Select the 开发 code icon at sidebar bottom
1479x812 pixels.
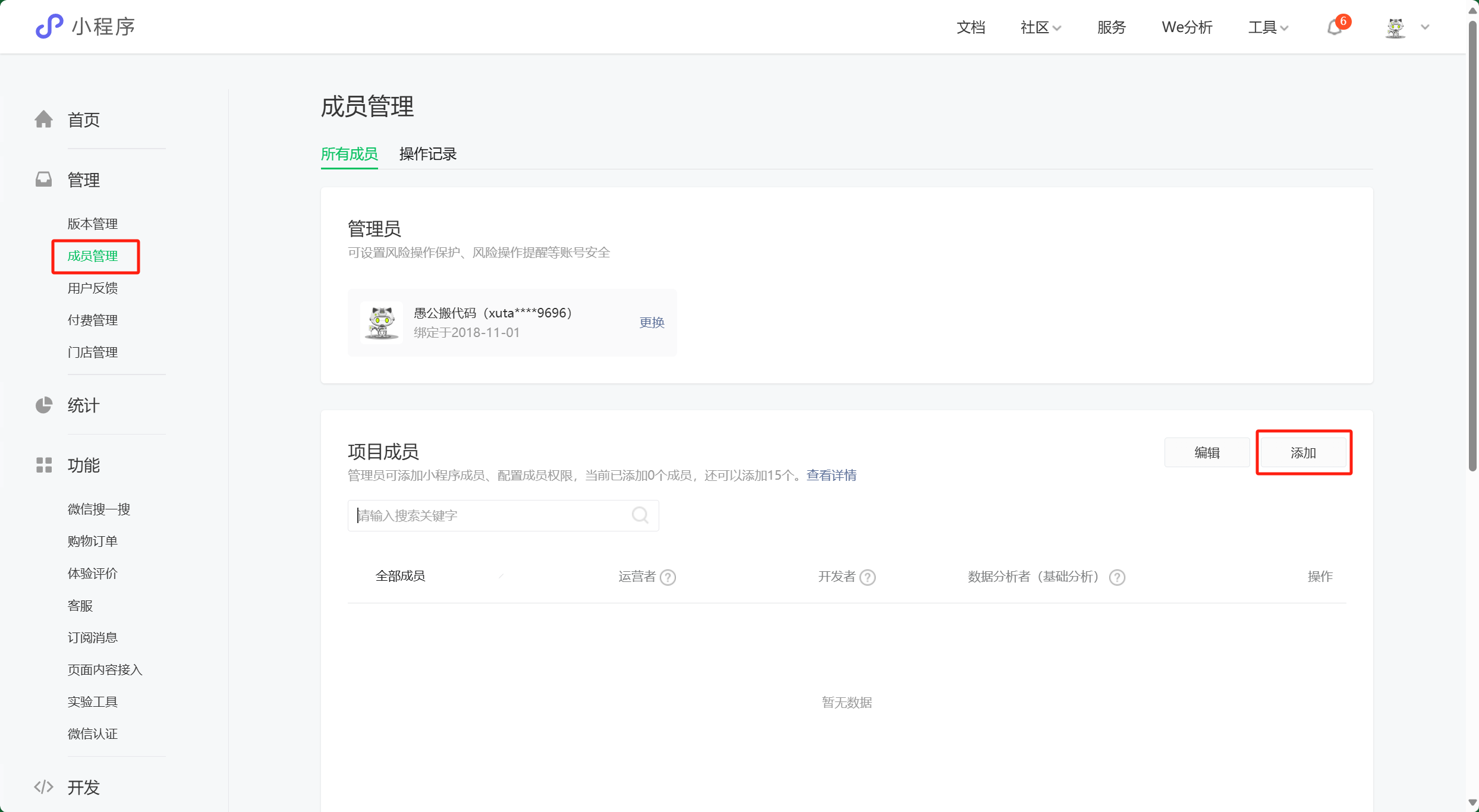coord(44,786)
